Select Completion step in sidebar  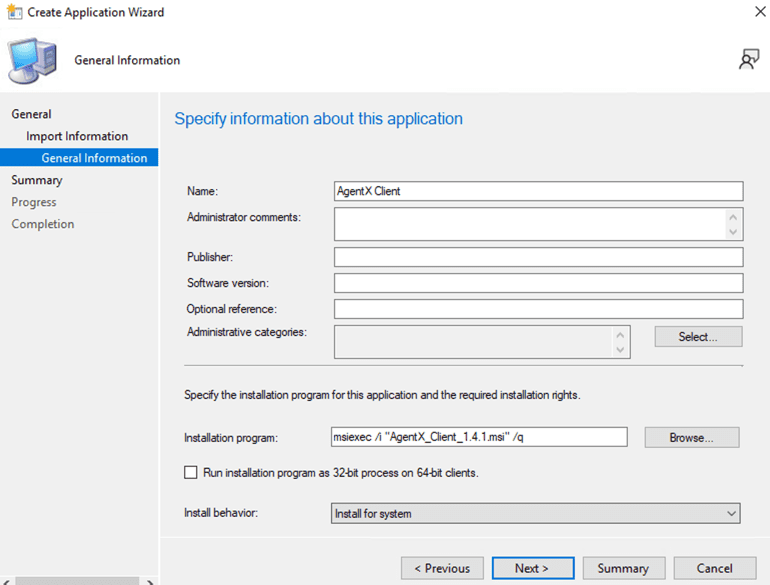pos(43,224)
